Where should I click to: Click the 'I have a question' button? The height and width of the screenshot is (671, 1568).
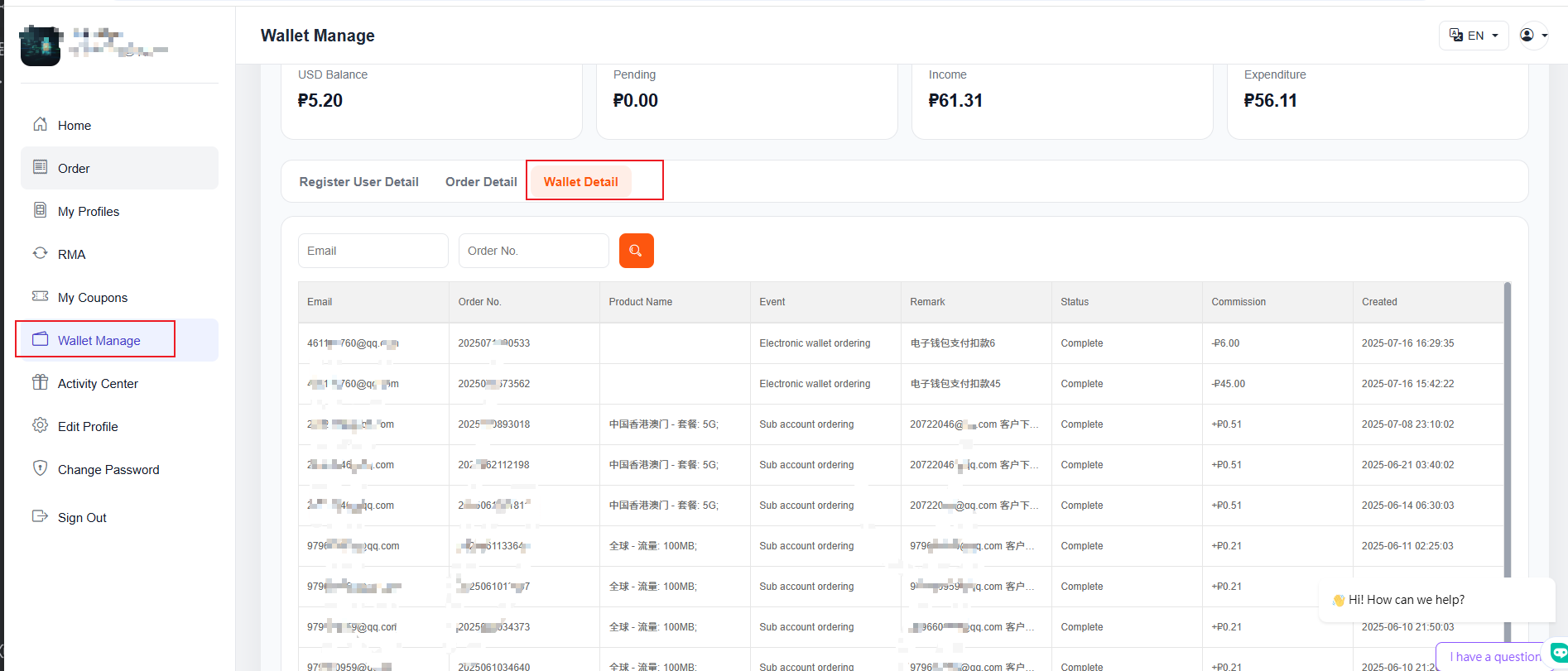(x=1494, y=657)
